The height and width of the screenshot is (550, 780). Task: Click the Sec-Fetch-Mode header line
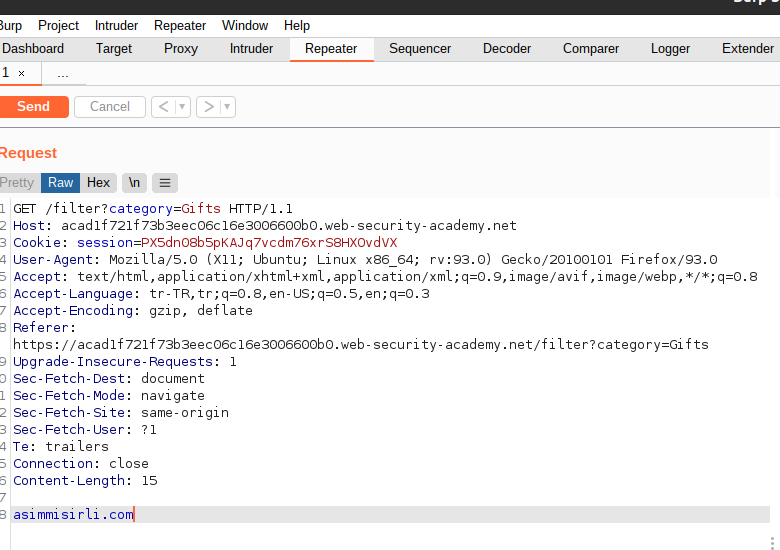click(109, 395)
